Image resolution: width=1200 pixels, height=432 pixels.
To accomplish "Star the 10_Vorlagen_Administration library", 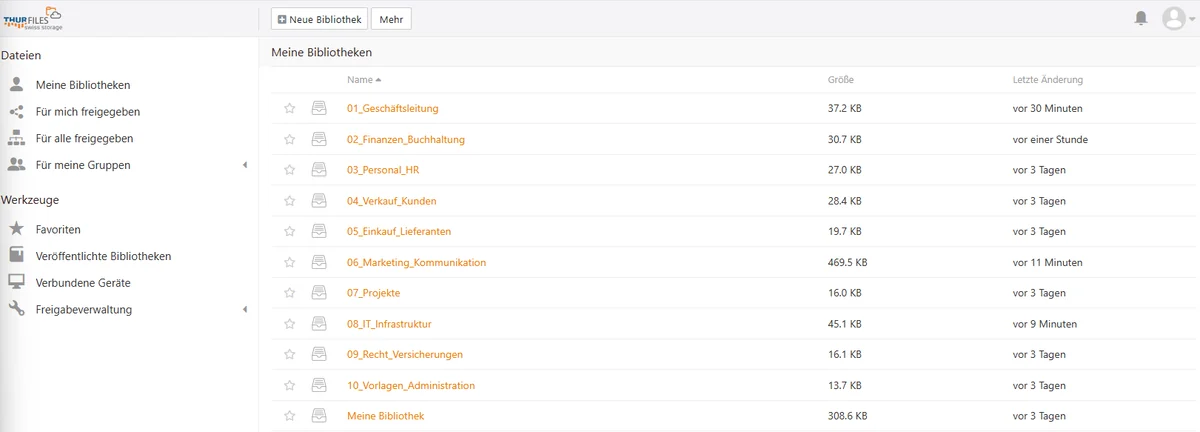I will 290,385.
